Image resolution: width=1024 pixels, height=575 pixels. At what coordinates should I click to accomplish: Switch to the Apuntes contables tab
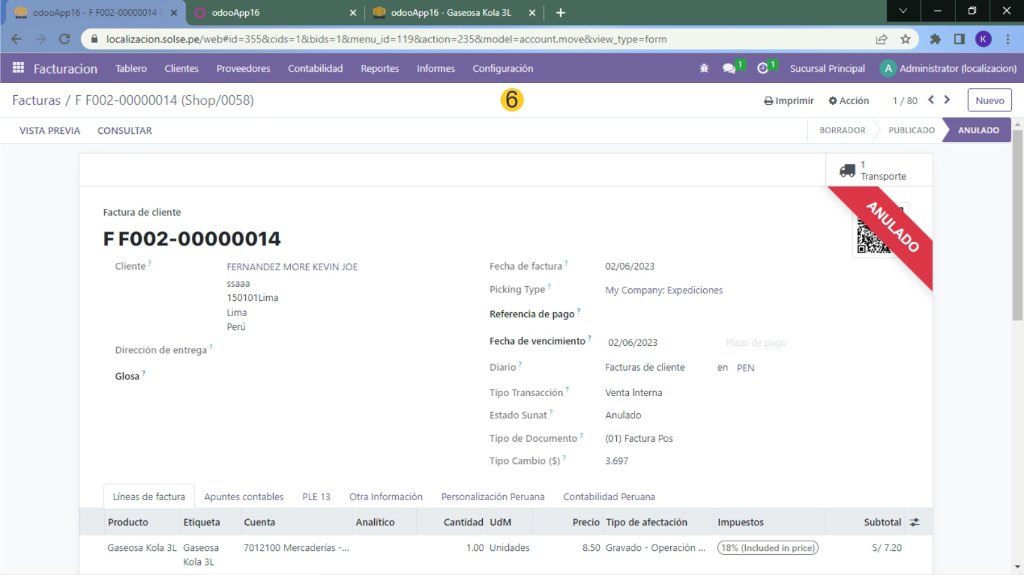coord(243,497)
